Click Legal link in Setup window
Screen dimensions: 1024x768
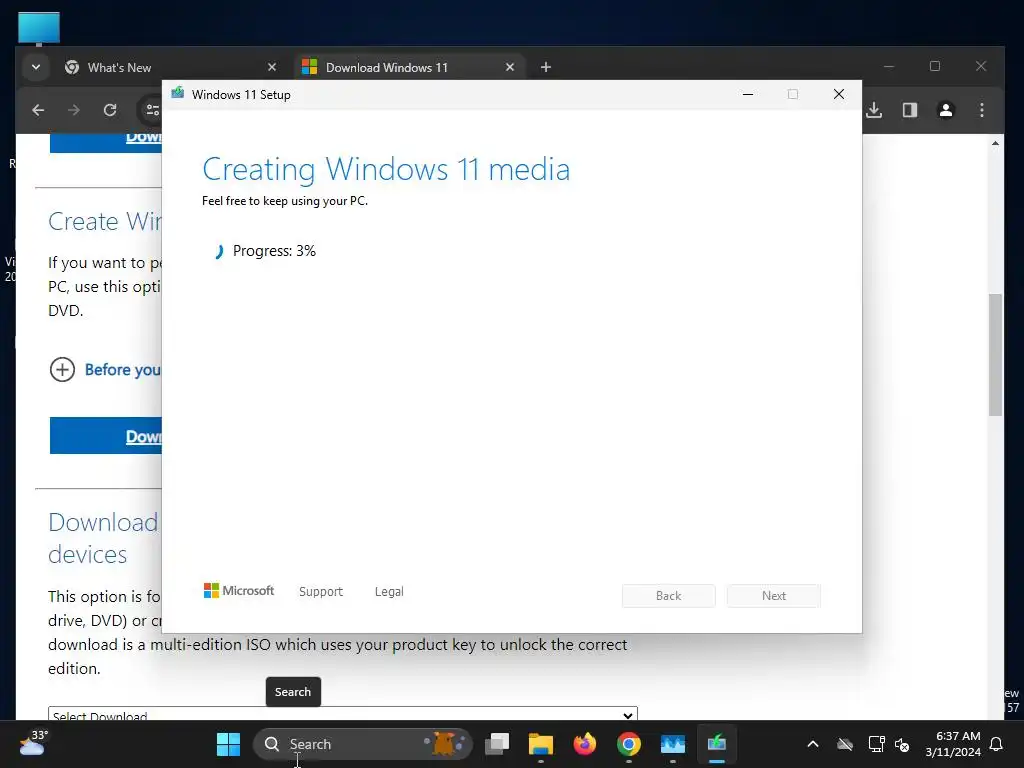point(389,592)
